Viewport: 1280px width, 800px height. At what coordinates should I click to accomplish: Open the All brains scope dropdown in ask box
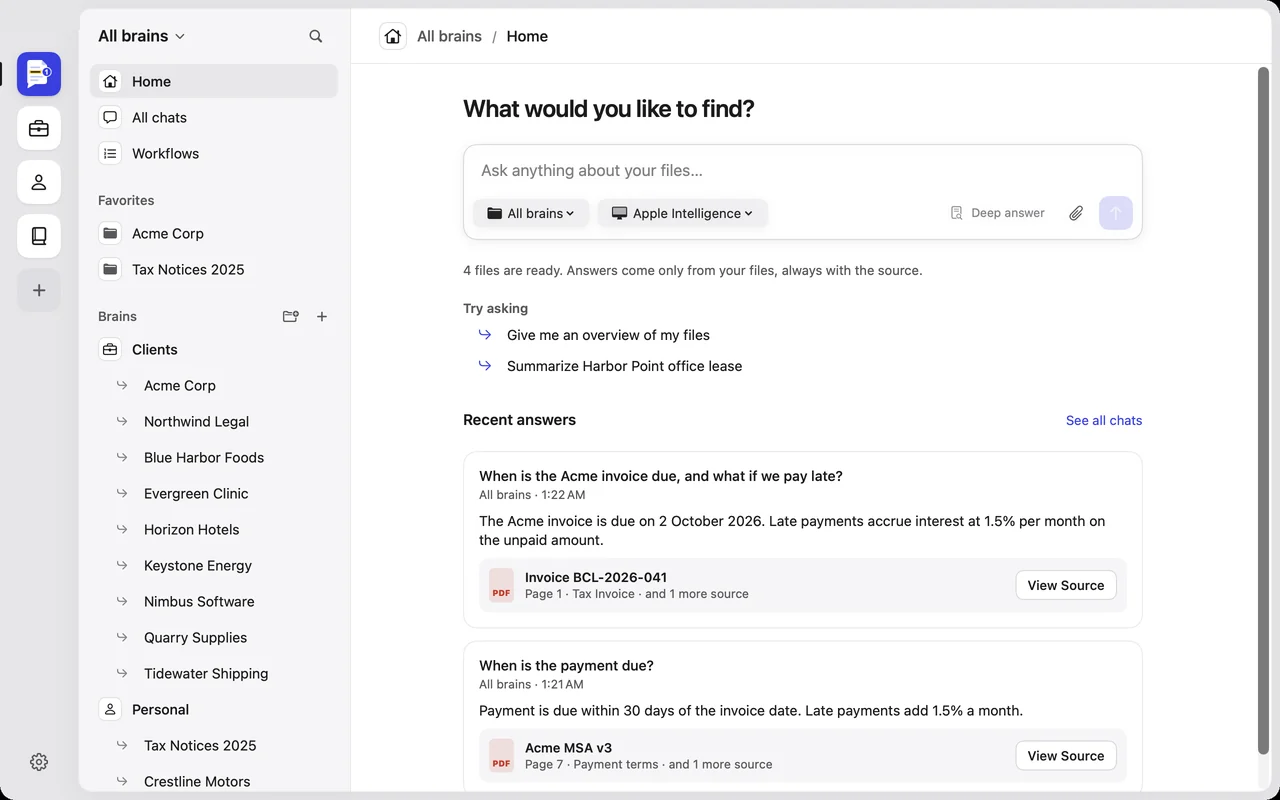click(531, 213)
